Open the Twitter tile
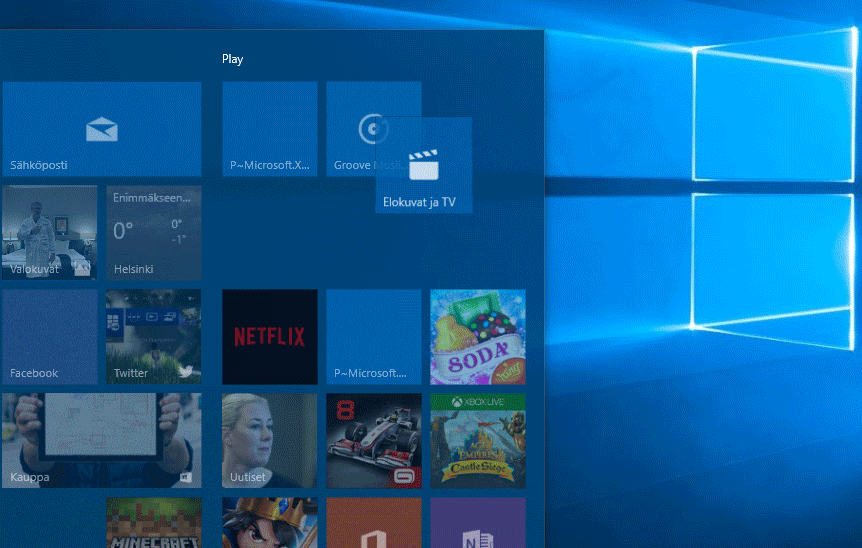This screenshot has width=862, height=548. click(154, 337)
